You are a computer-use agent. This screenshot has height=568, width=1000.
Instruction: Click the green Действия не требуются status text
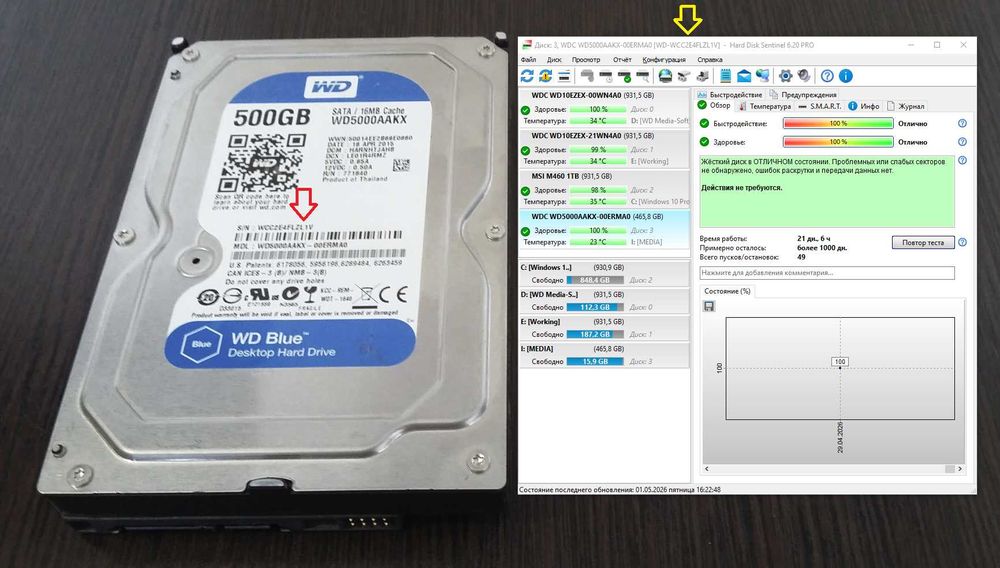[x=742, y=188]
